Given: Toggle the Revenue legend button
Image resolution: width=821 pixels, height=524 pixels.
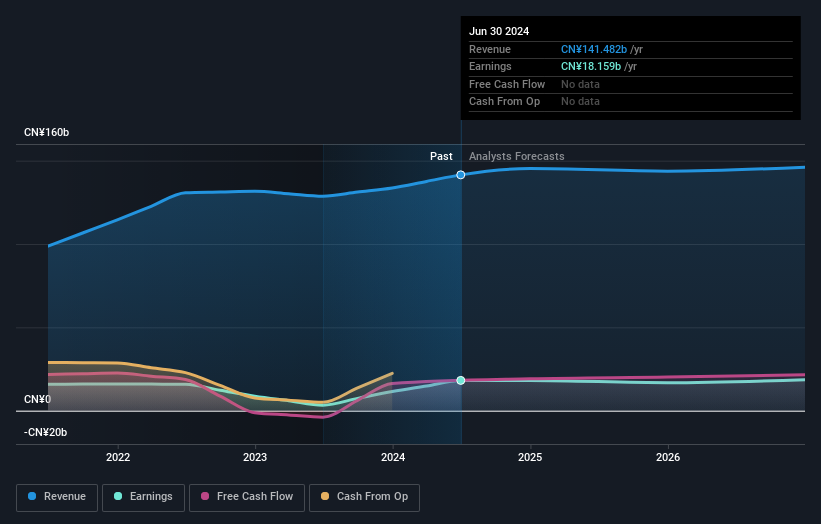Looking at the screenshot, I should coord(57,497).
